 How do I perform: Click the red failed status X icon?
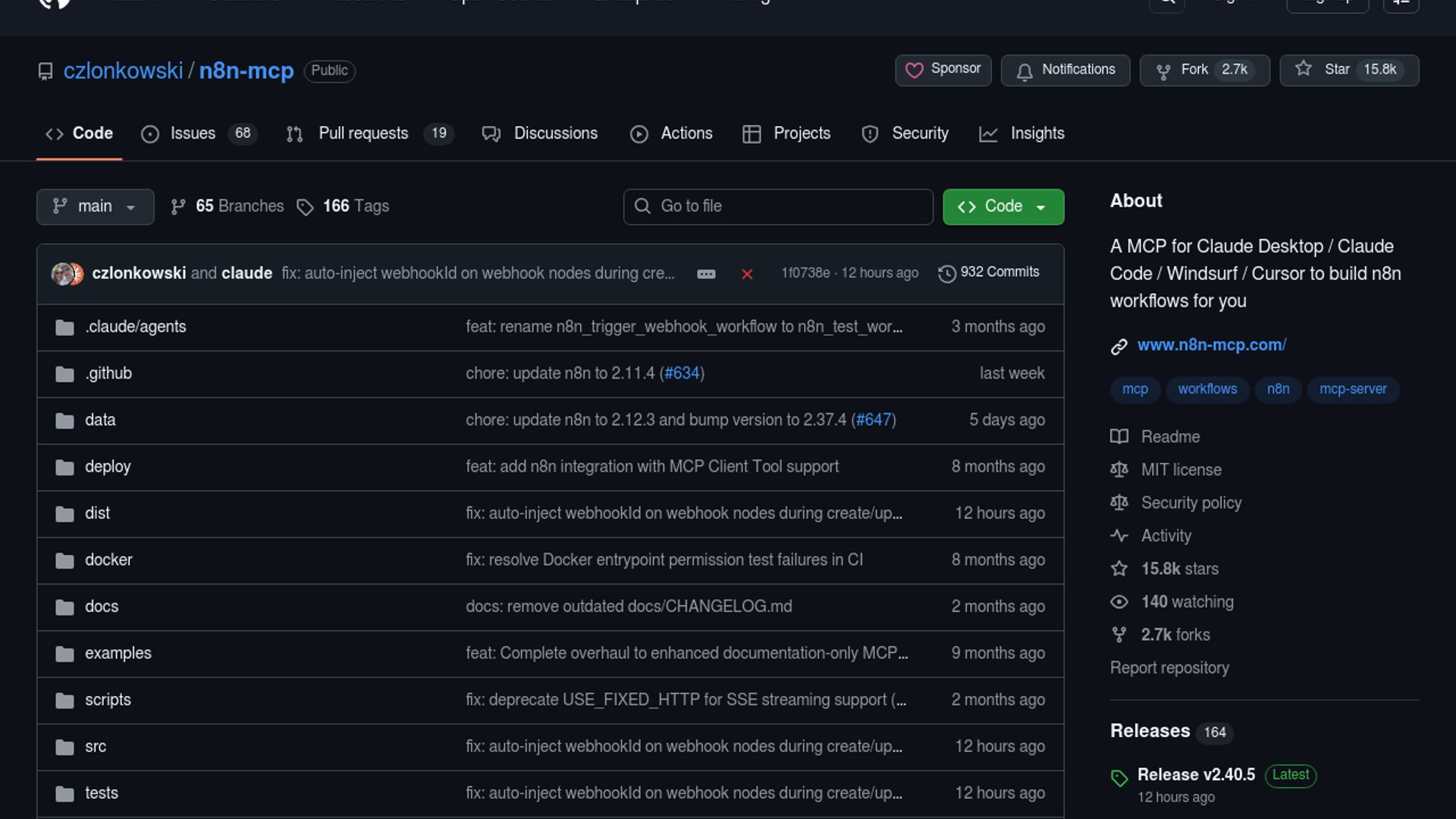[x=747, y=274]
